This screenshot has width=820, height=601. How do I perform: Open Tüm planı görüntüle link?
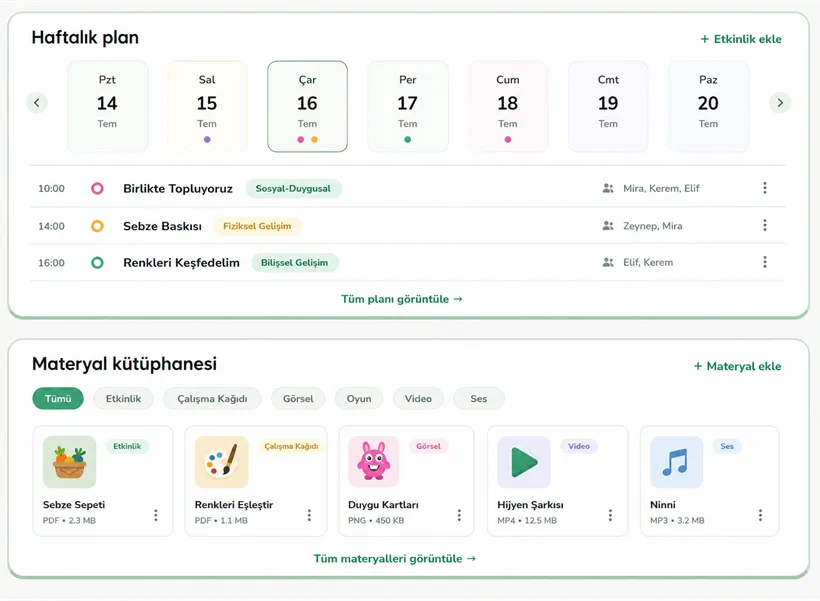pyautogui.click(x=402, y=299)
